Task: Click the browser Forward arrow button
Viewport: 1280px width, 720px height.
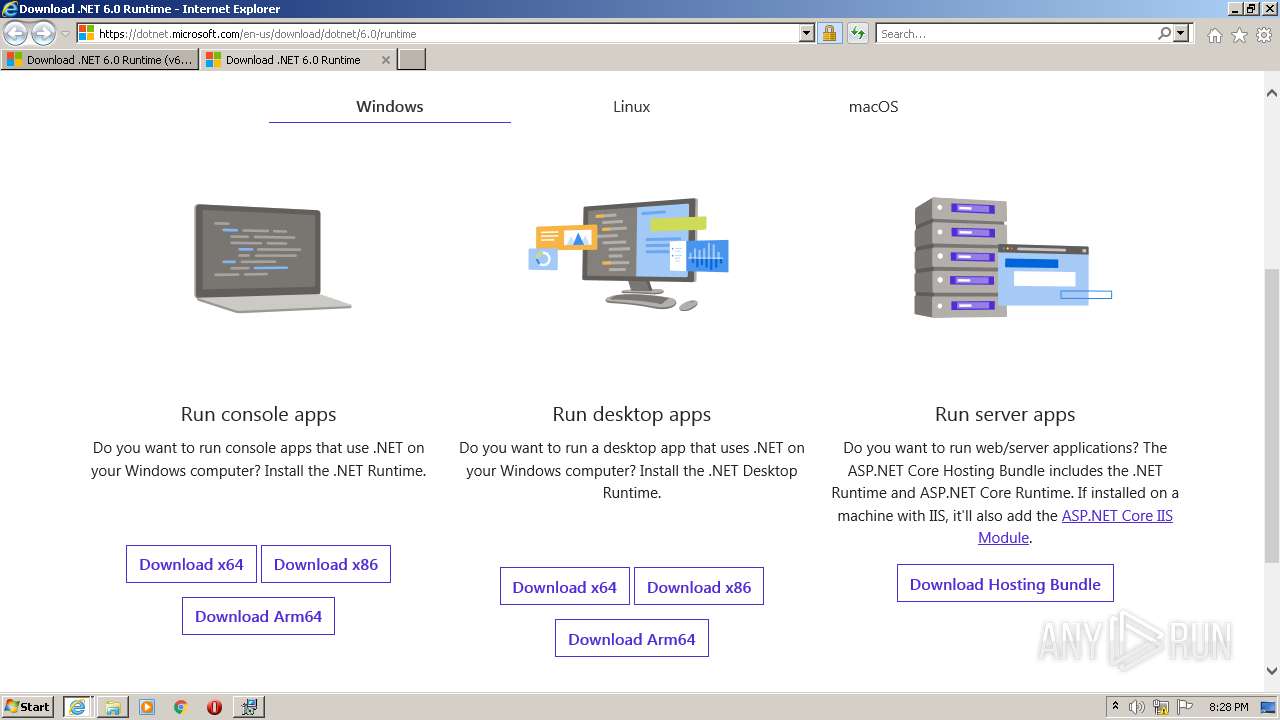Action: coord(43,33)
